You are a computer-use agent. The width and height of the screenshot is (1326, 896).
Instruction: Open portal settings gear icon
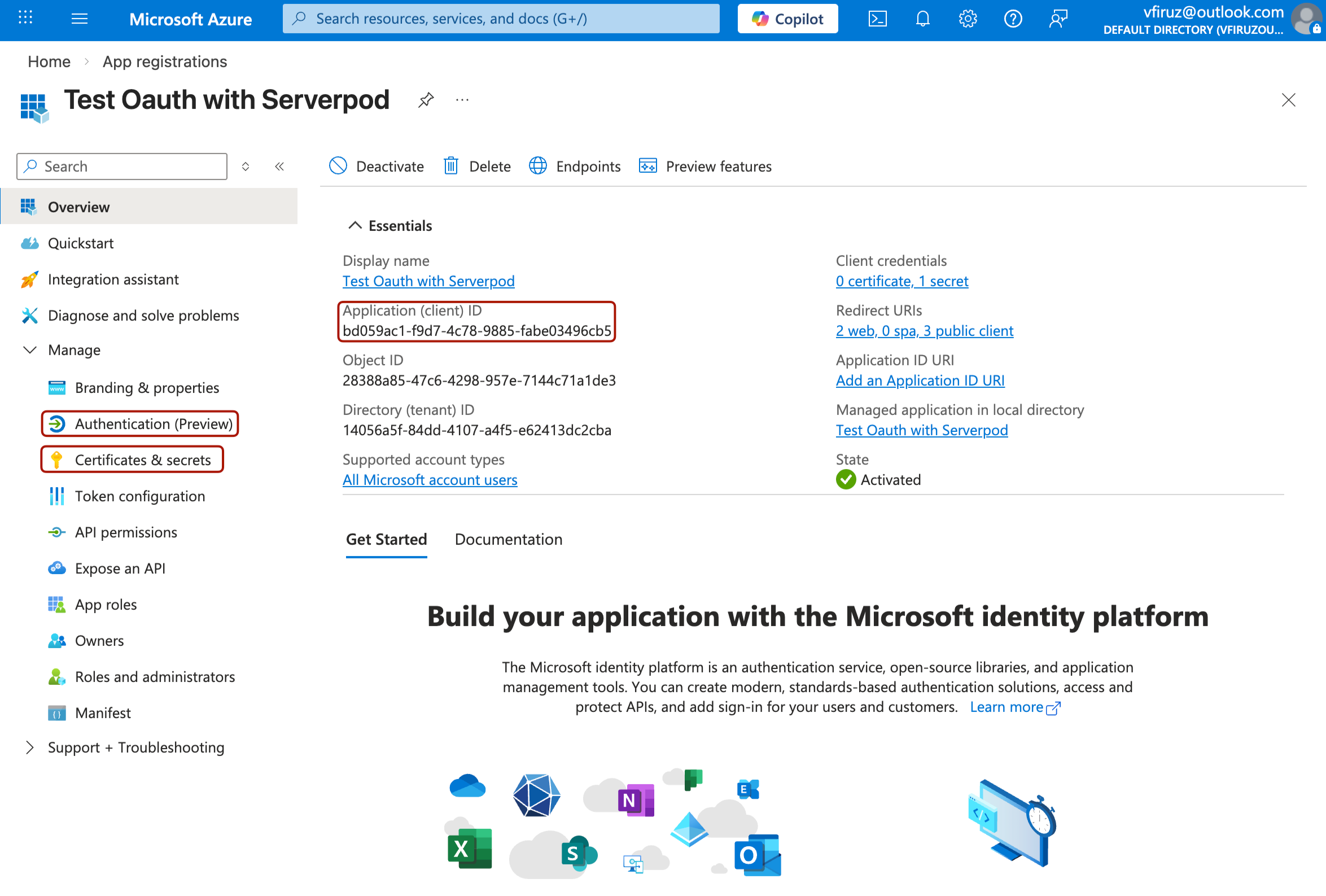click(967, 19)
